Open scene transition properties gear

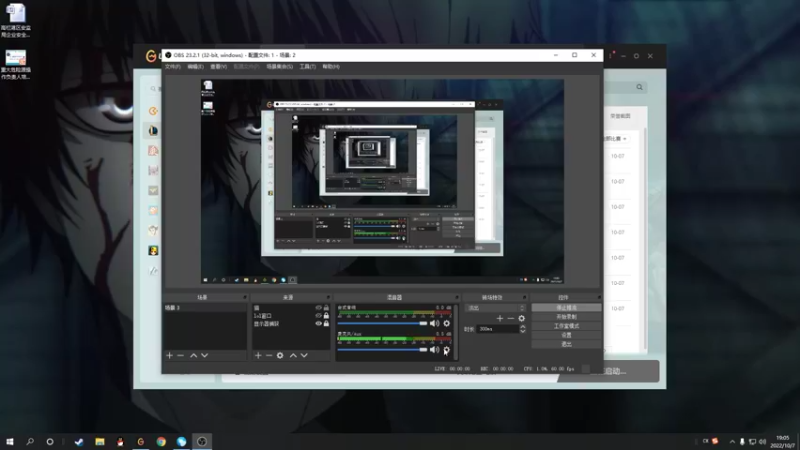click(x=521, y=318)
